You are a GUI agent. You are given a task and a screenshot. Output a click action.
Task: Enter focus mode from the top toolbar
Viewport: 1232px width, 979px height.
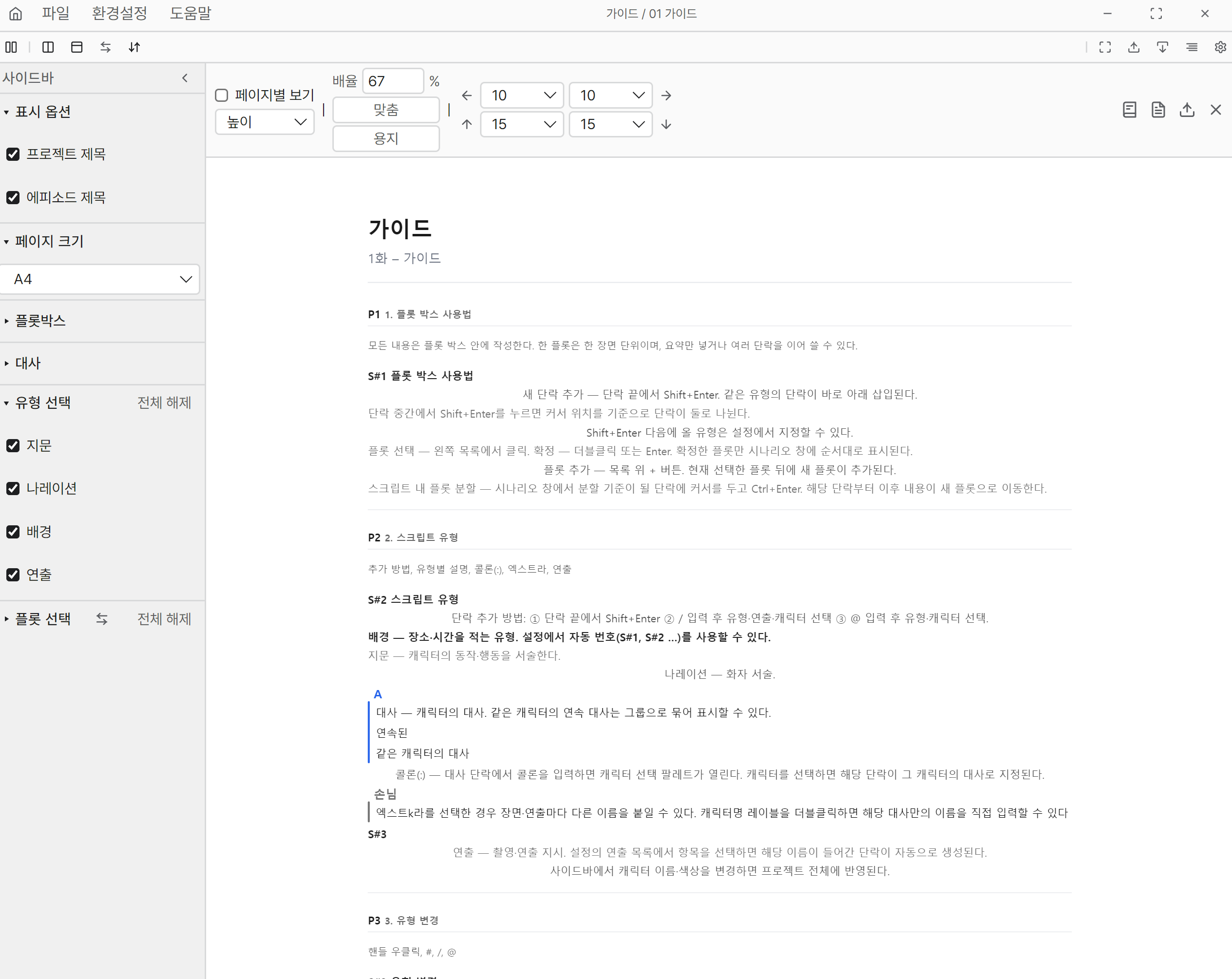[x=1105, y=47]
